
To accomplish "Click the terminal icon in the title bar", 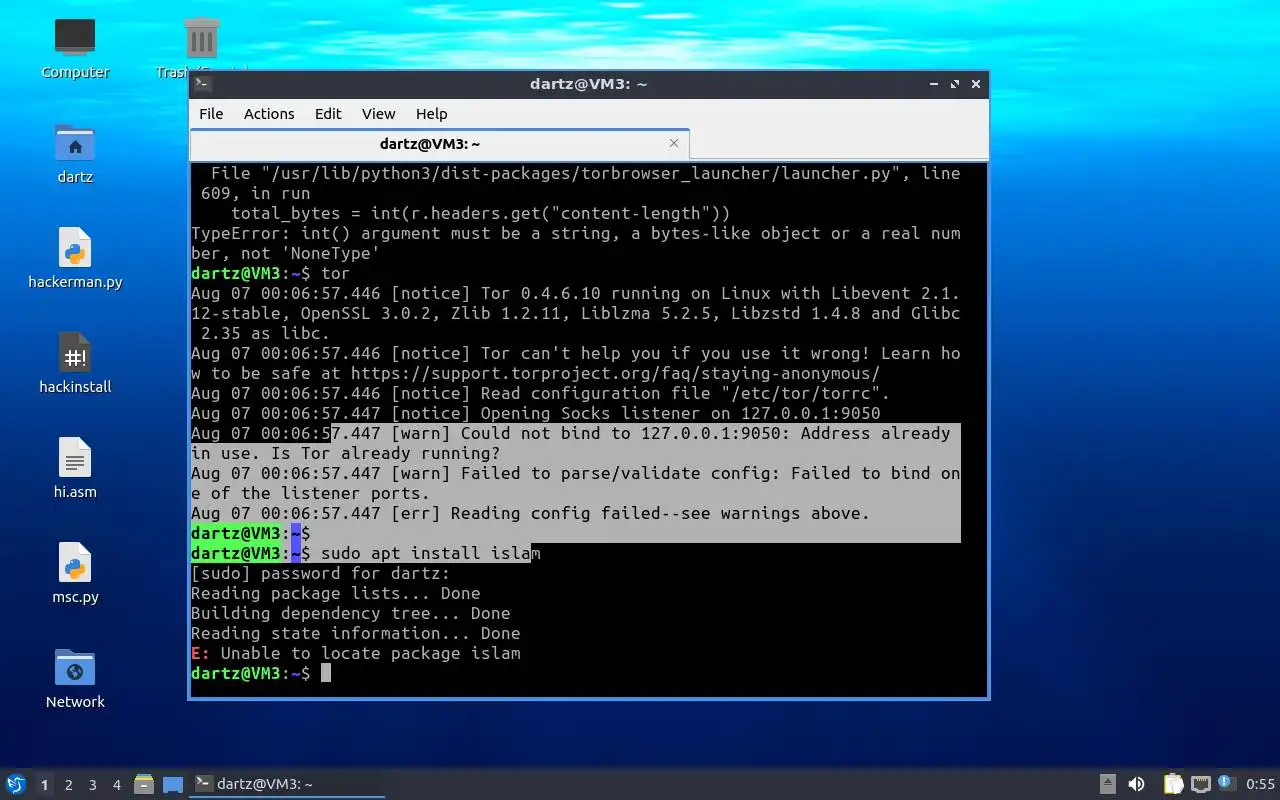I will coord(202,84).
